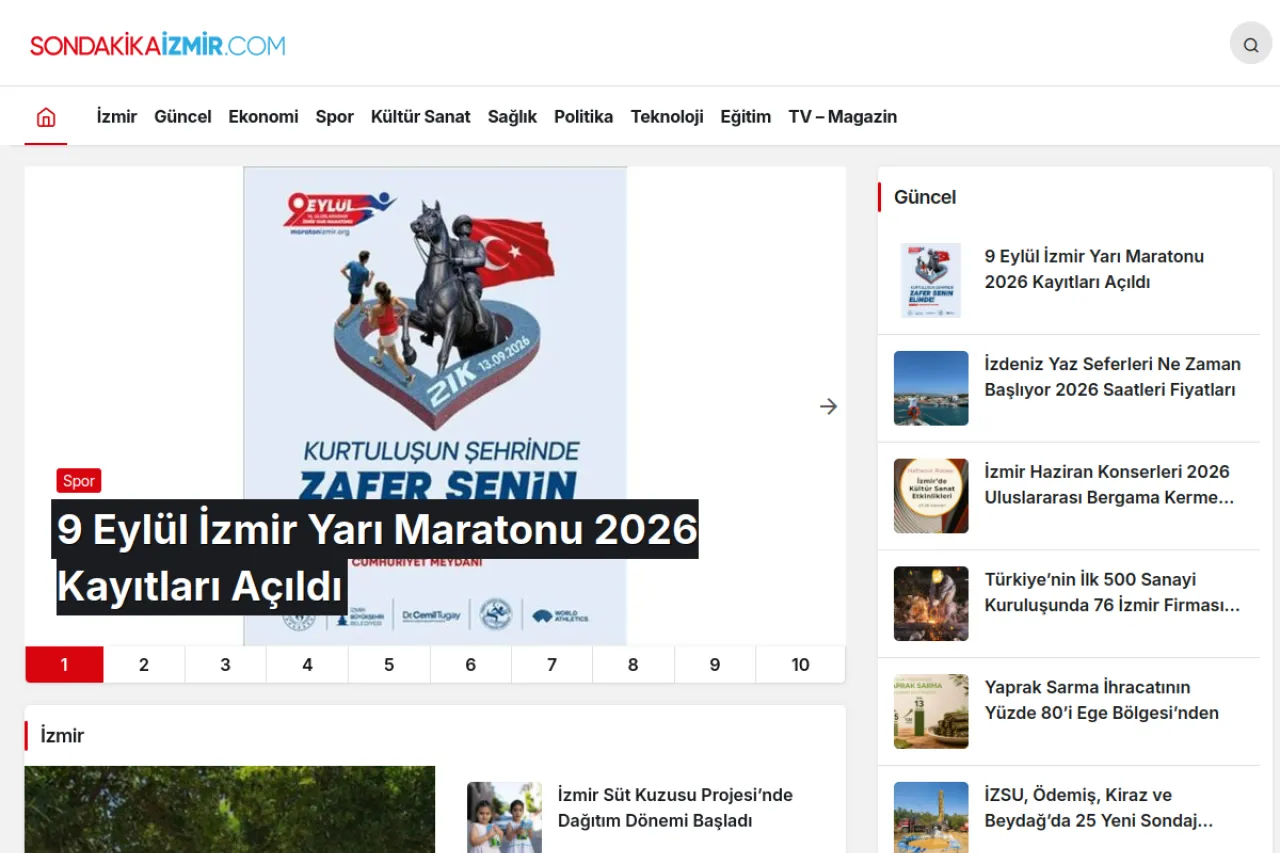
Task: Click the İzdeniz harbor thumbnail
Action: click(931, 388)
